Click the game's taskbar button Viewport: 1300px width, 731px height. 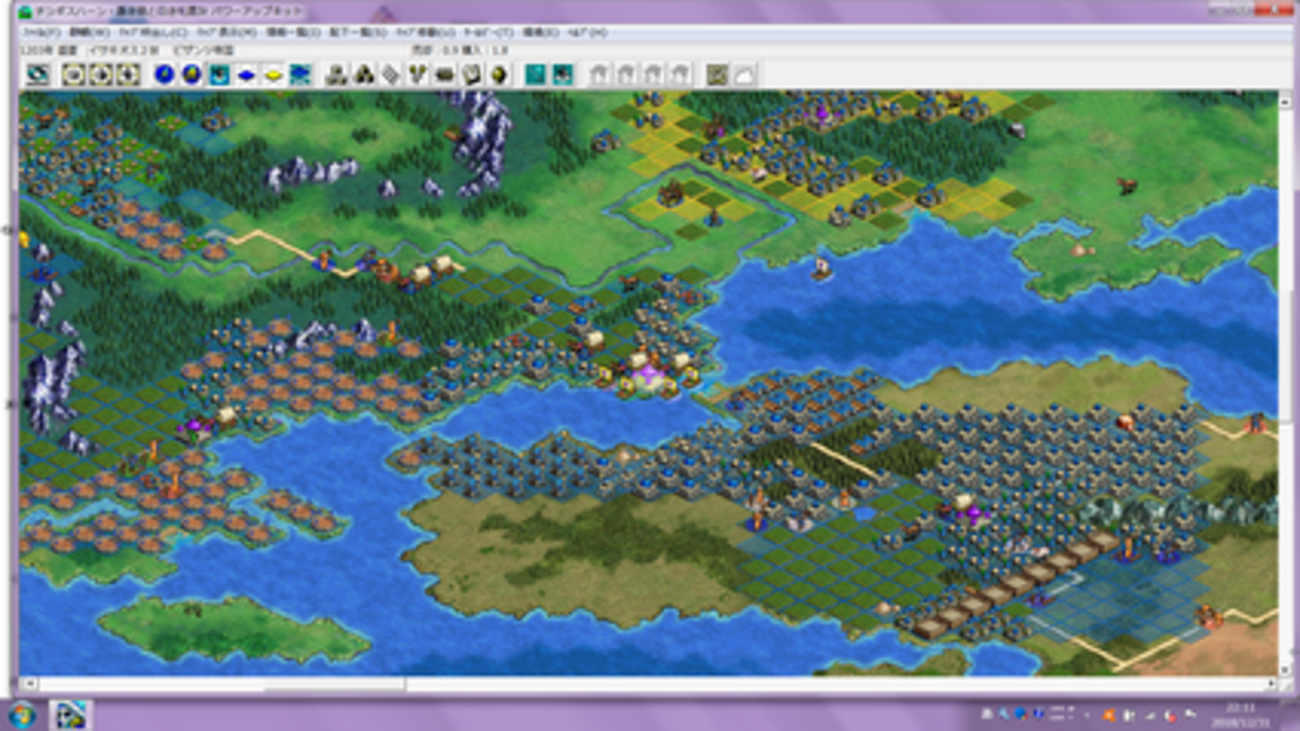click(x=70, y=716)
